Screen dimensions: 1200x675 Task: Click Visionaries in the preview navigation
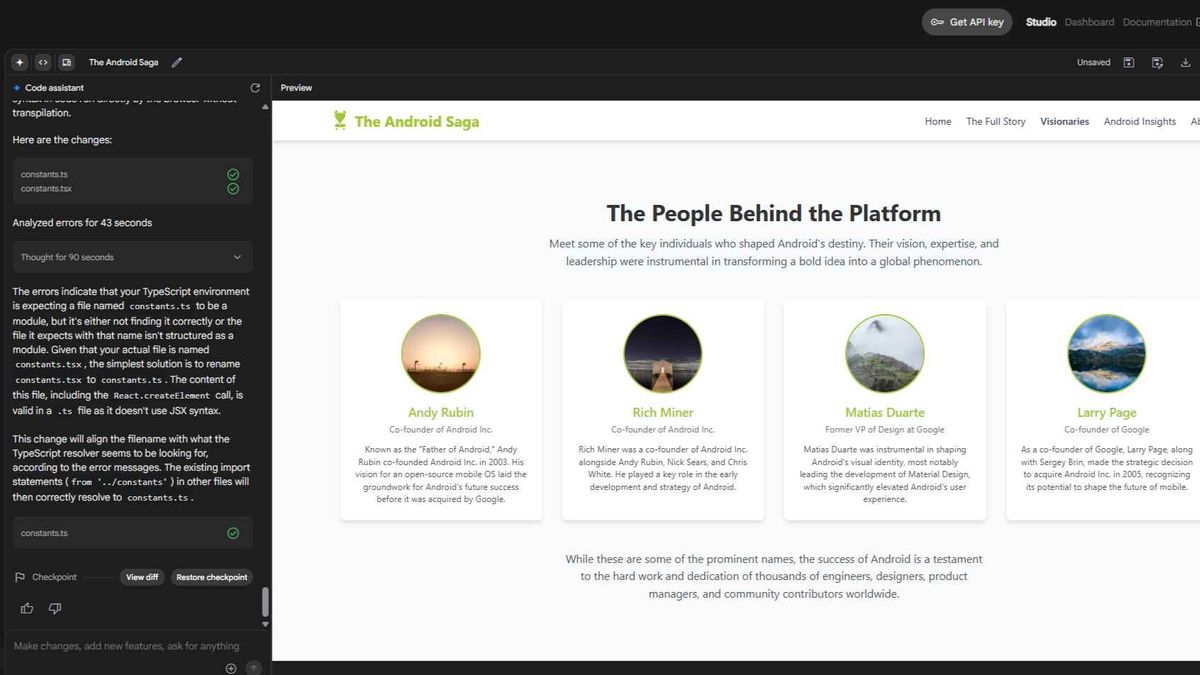pyautogui.click(x=1064, y=121)
